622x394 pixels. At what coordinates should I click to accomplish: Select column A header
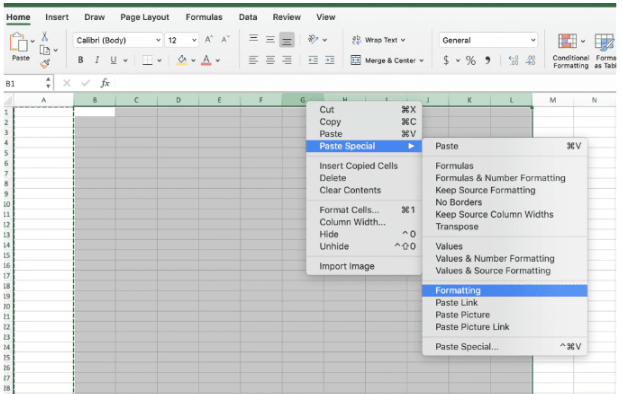click(x=44, y=100)
